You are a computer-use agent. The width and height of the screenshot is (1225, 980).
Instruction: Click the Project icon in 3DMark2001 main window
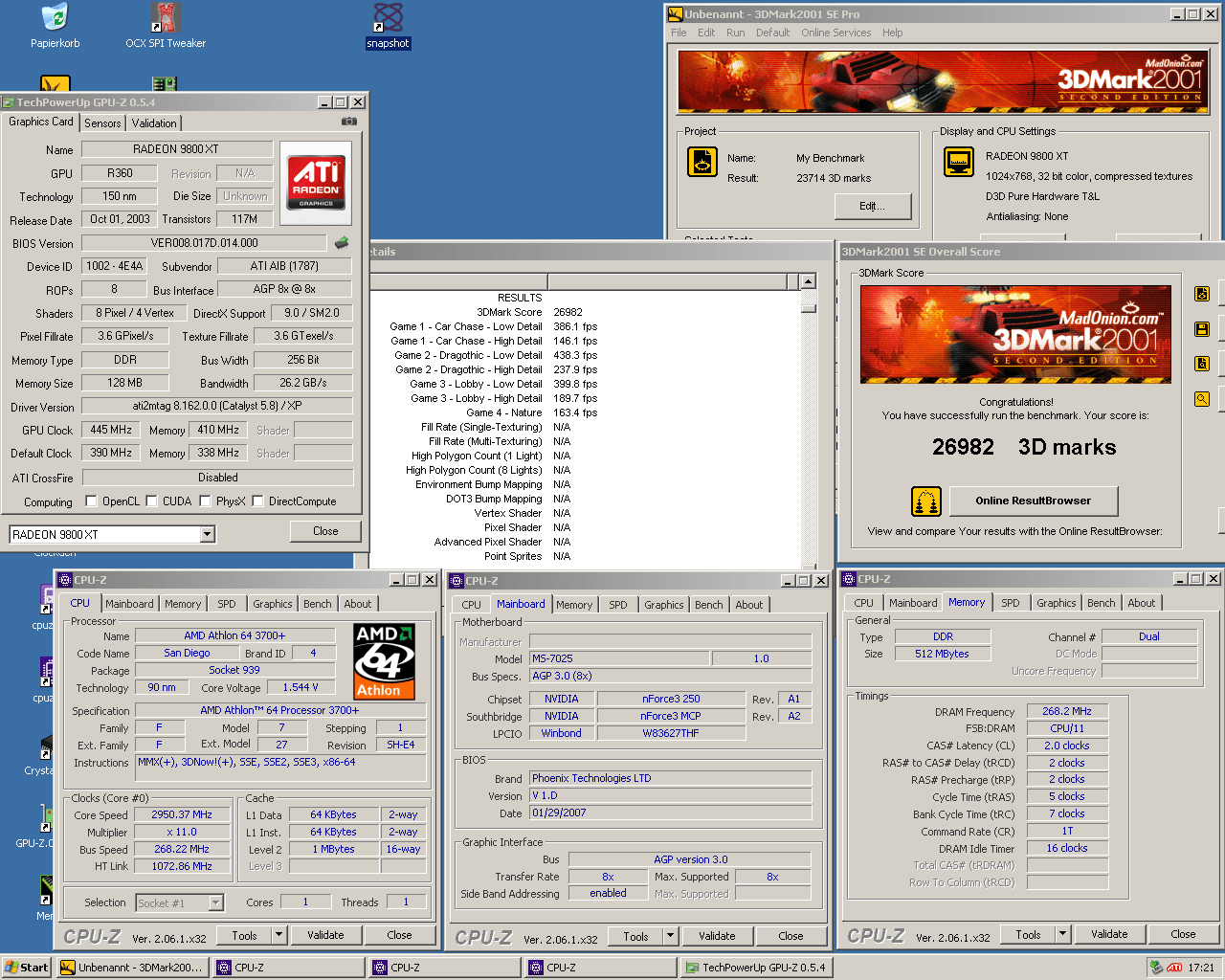click(x=702, y=162)
